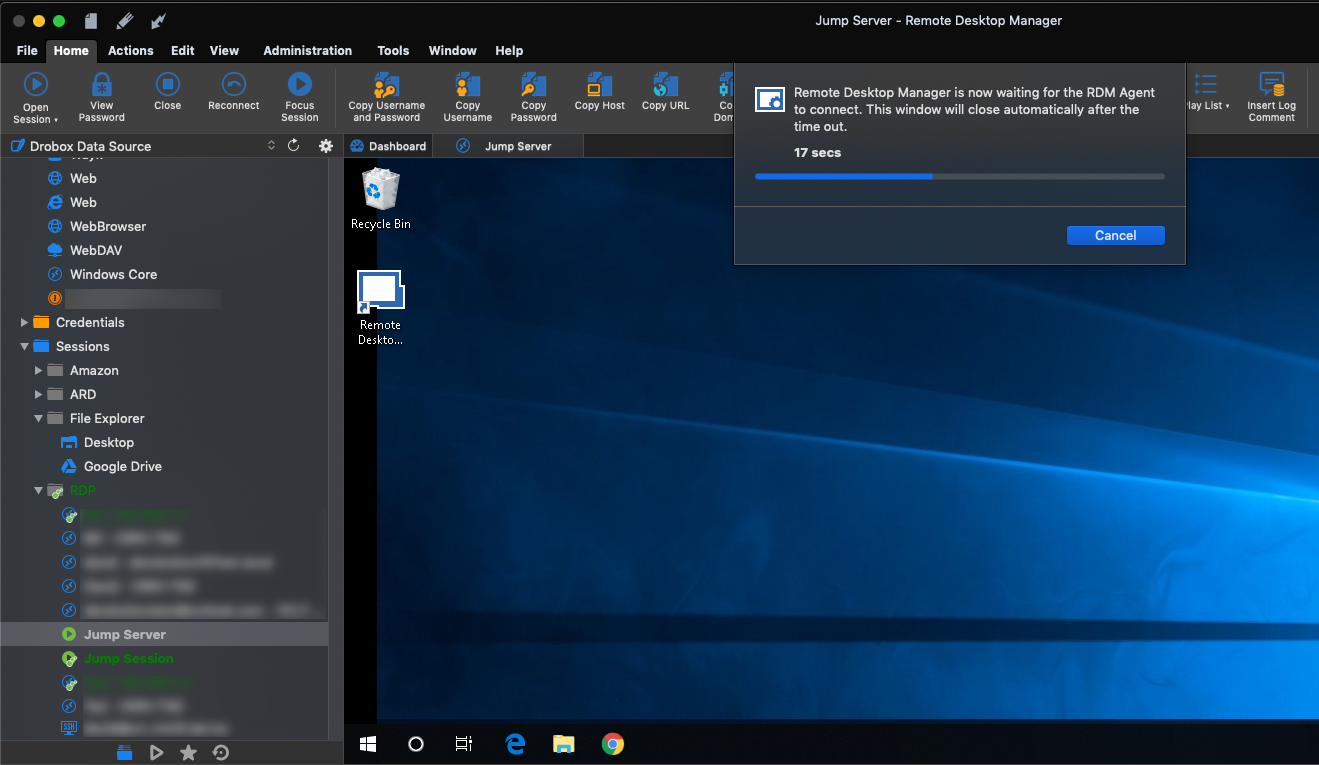
Task: Show favorites via star icon below tree
Action: tap(188, 753)
